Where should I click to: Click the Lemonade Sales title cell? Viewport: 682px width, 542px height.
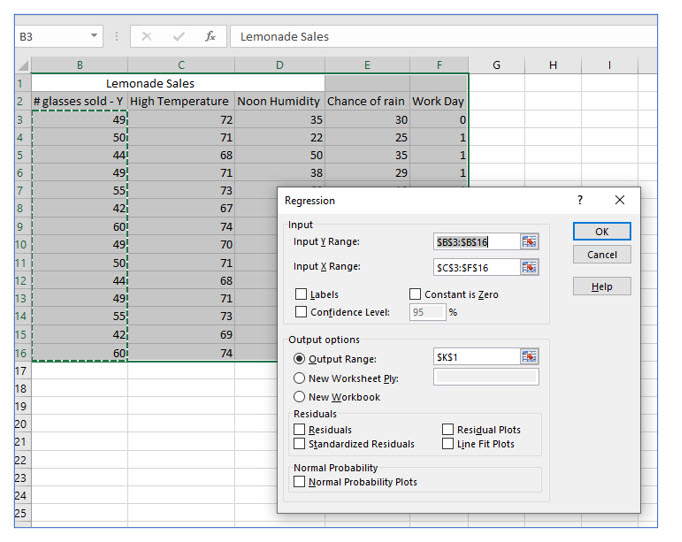pyautogui.click(x=178, y=83)
